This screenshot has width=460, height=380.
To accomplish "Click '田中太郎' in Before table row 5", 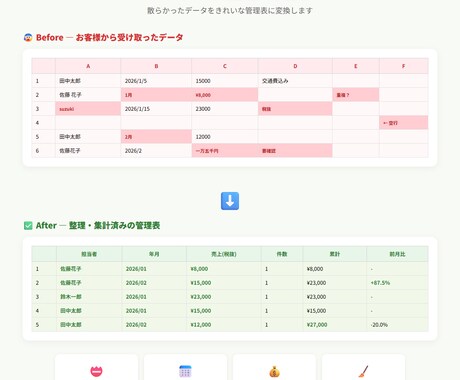I will (88, 137).
